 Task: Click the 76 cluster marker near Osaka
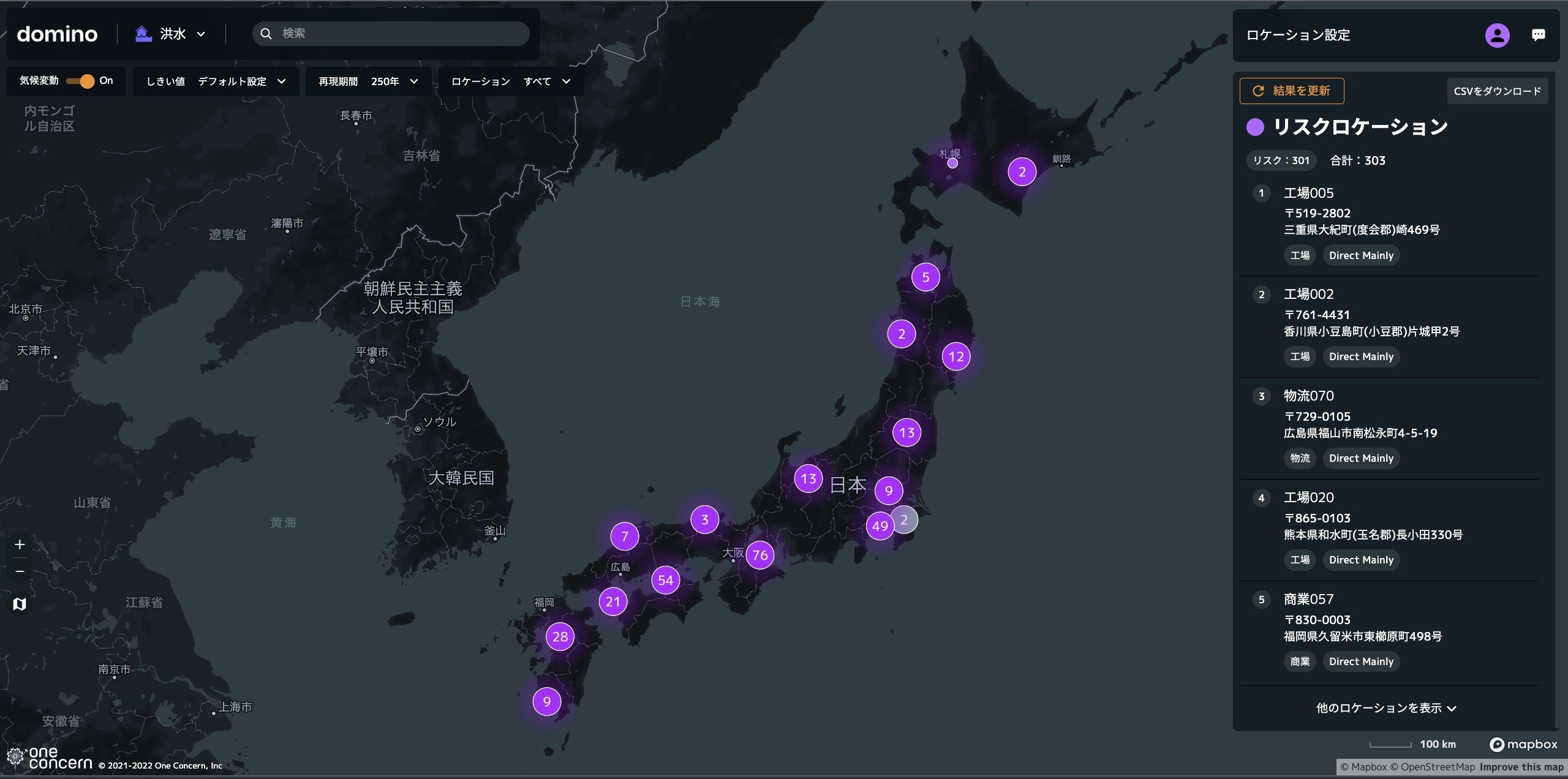point(760,555)
